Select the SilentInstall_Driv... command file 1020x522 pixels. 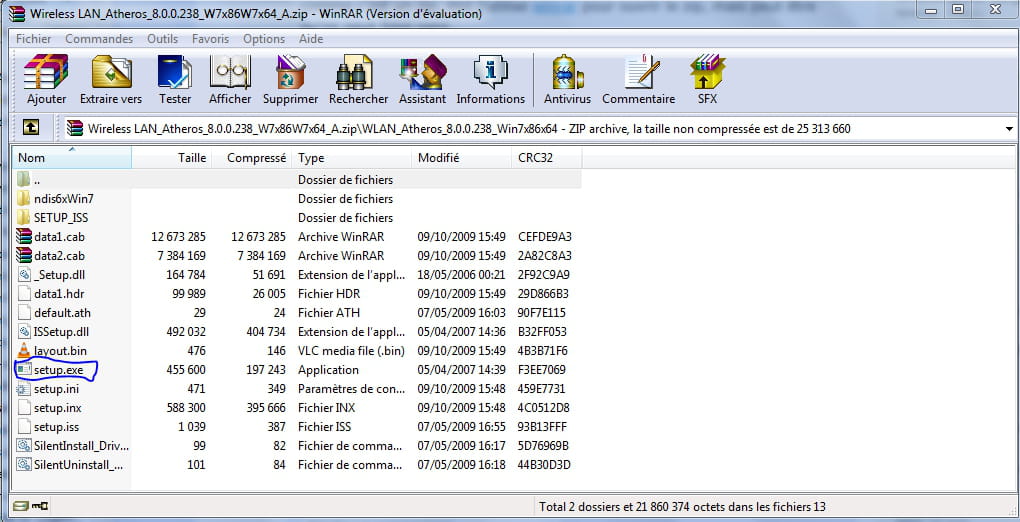81,446
